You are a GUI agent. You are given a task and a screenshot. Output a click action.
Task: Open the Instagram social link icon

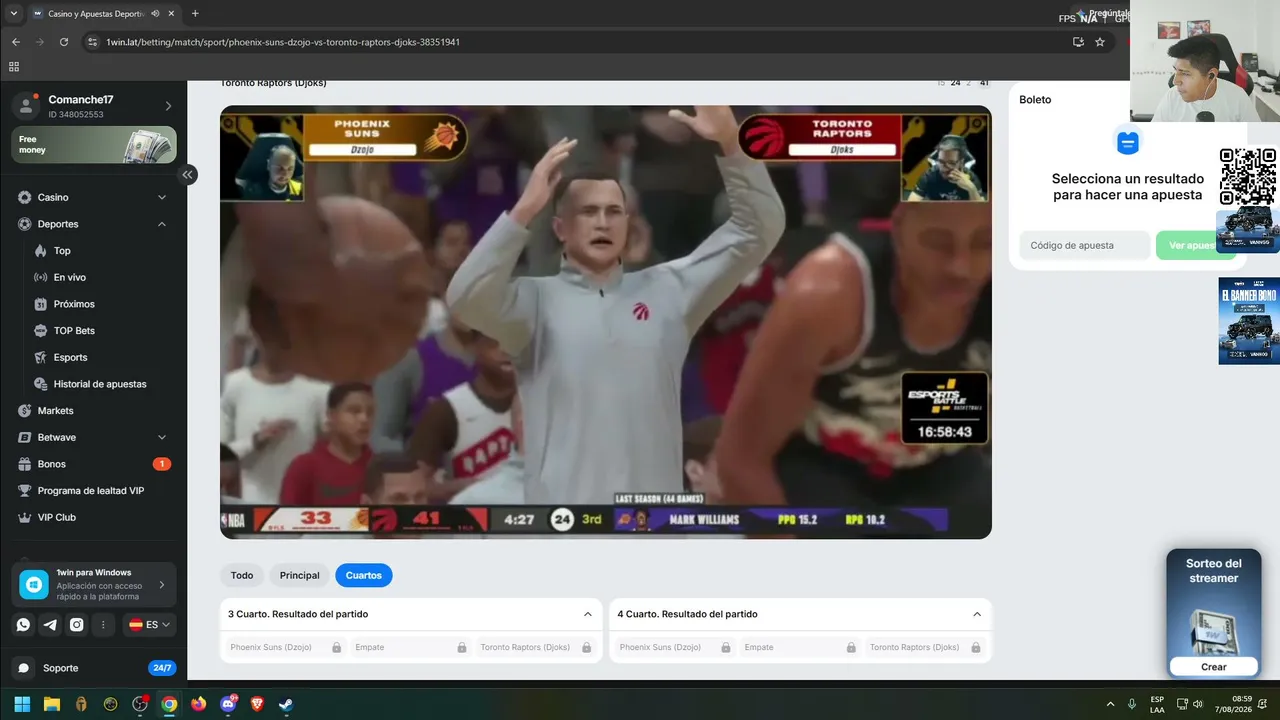point(77,625)
